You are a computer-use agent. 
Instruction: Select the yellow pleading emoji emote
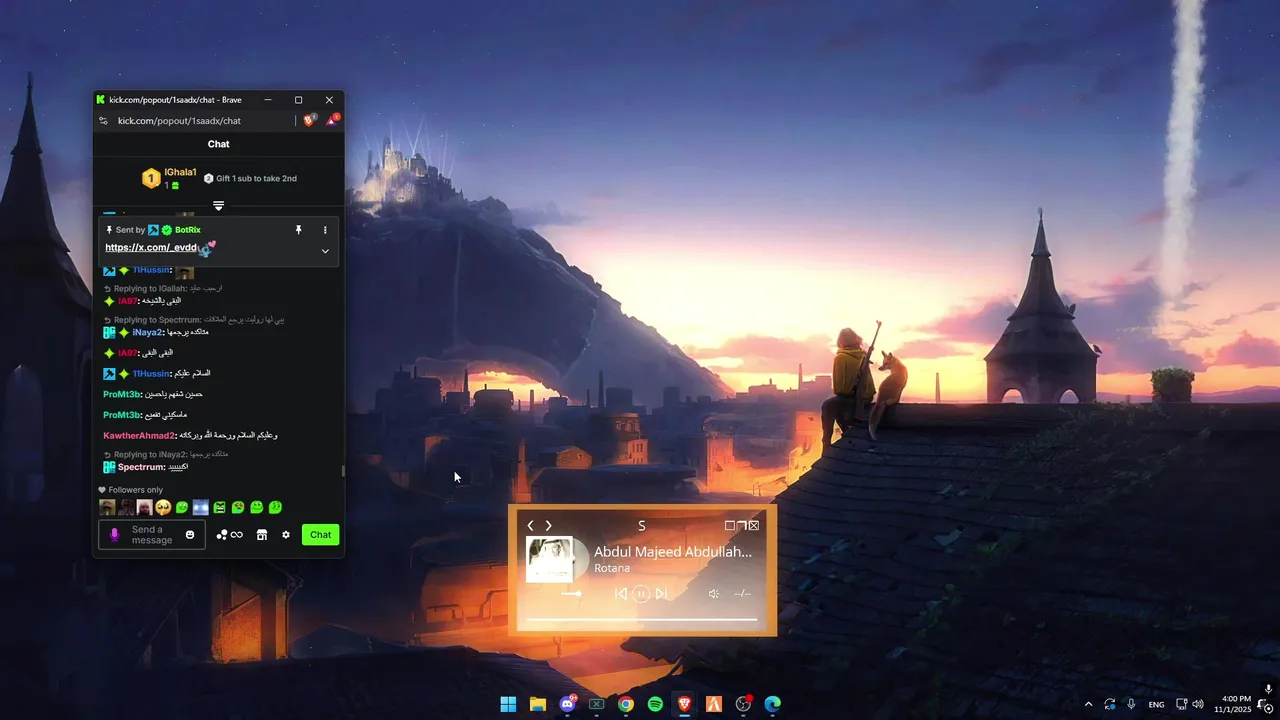(163, 508)
